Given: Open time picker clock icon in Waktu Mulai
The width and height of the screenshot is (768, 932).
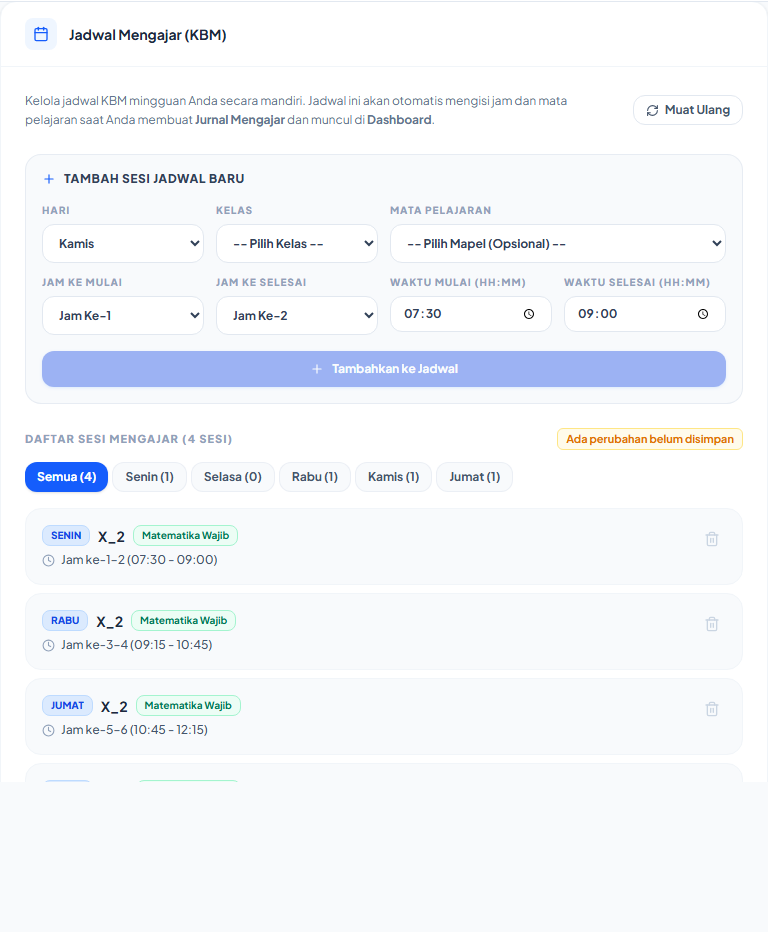Looking at the screenshot, I should 528,314.
